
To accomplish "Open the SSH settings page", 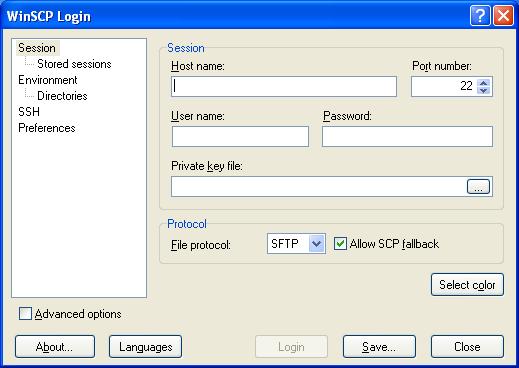I will 29,112.
